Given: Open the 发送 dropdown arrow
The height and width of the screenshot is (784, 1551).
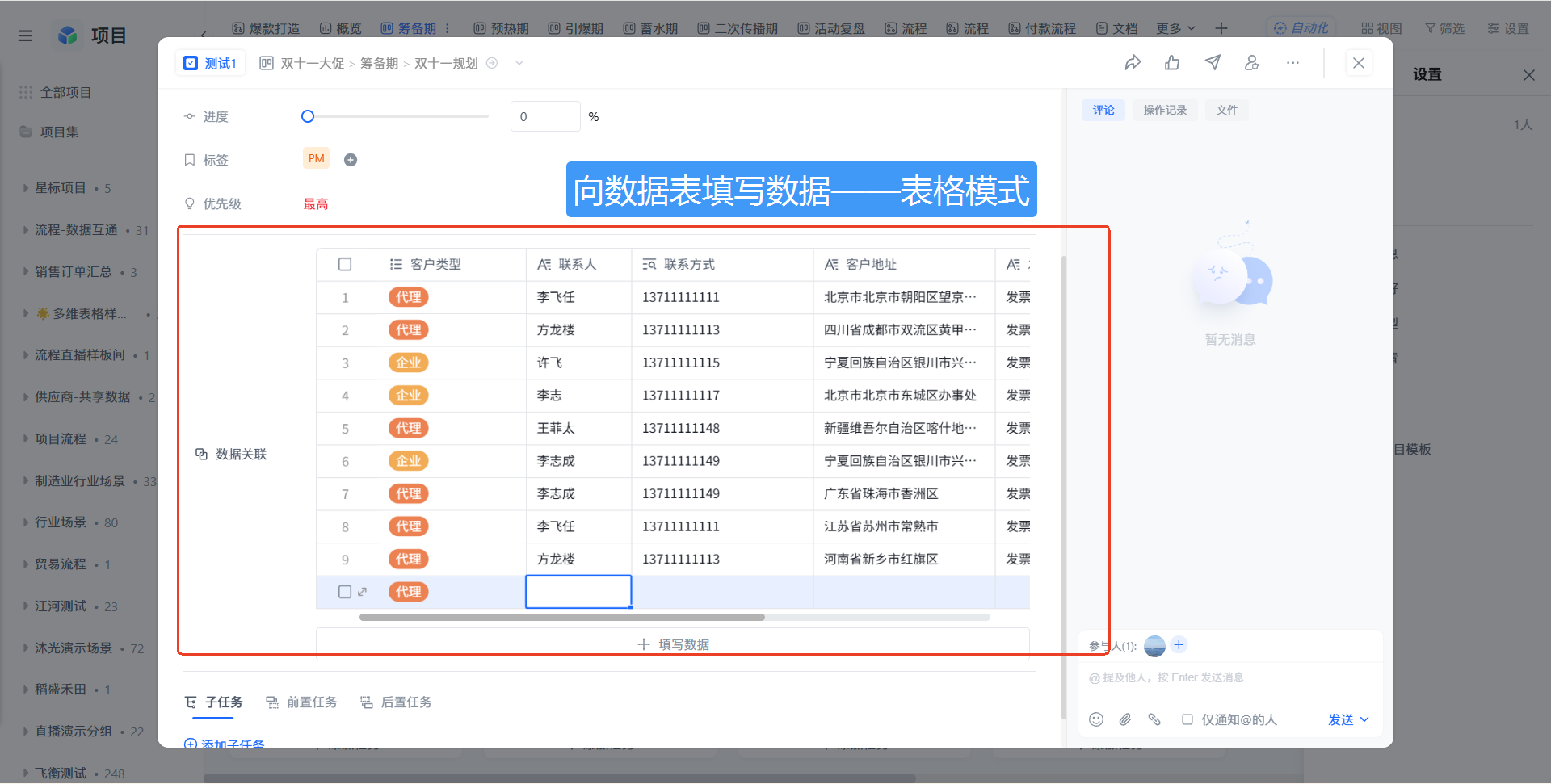Looking at the screenshot, I should coord(1364,719).
